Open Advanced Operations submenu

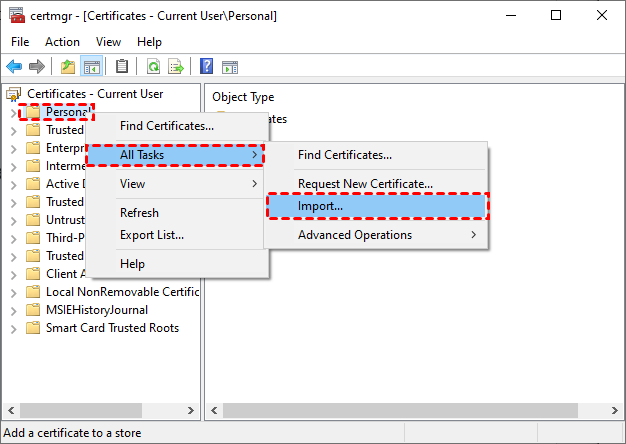[376, 235]
